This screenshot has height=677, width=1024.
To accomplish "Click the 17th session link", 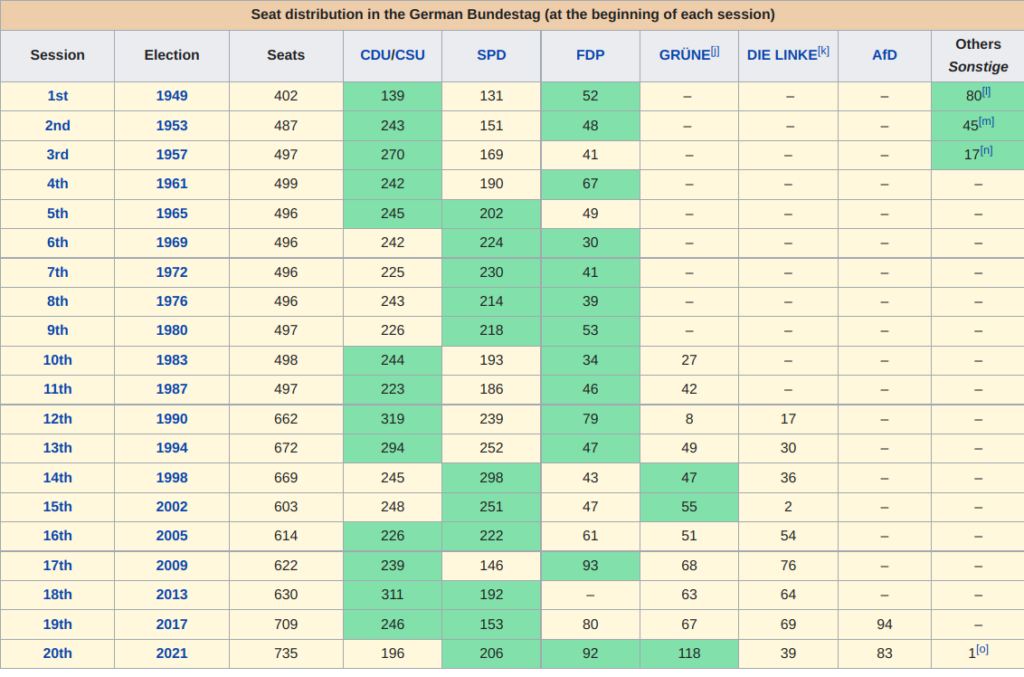I will click(57, 565).
